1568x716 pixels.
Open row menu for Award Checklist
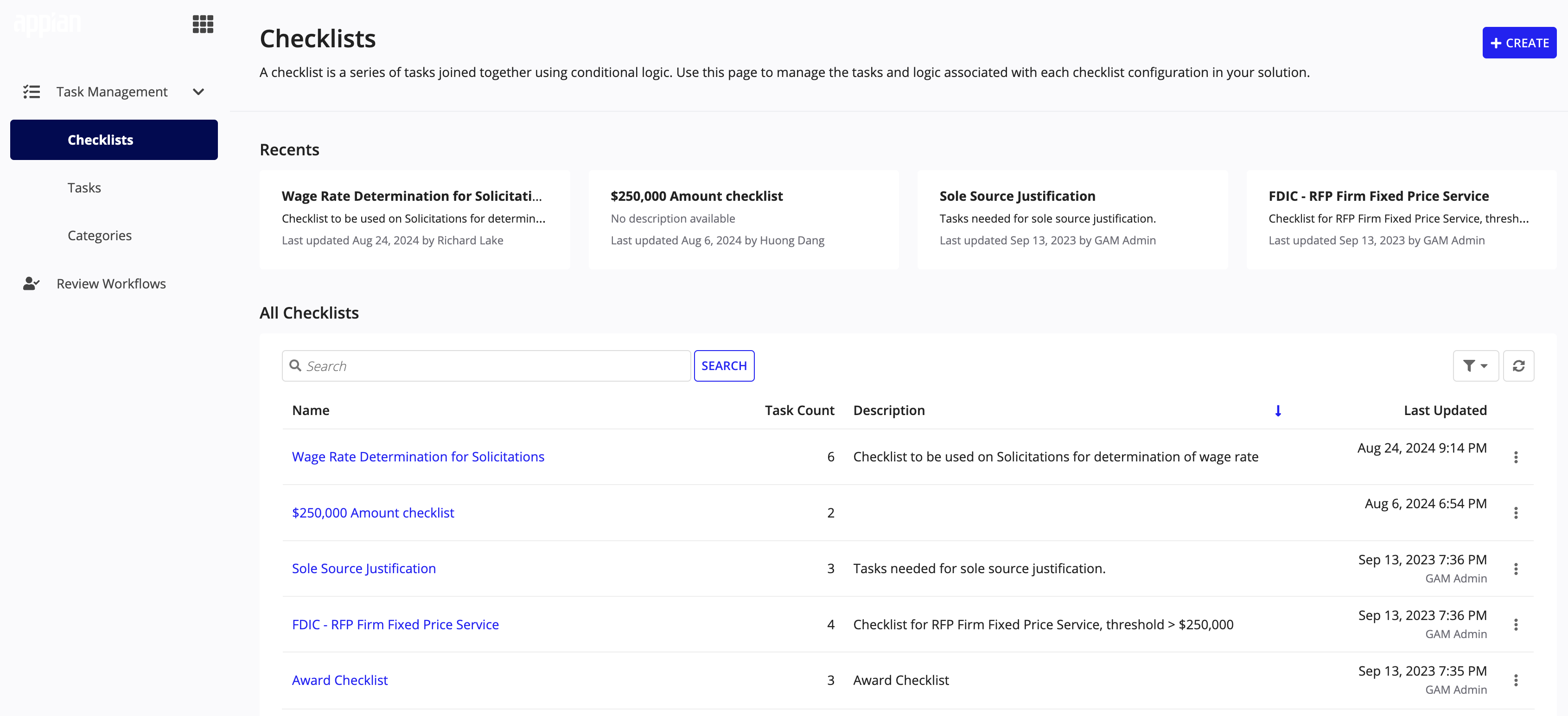click(1516, 681)
